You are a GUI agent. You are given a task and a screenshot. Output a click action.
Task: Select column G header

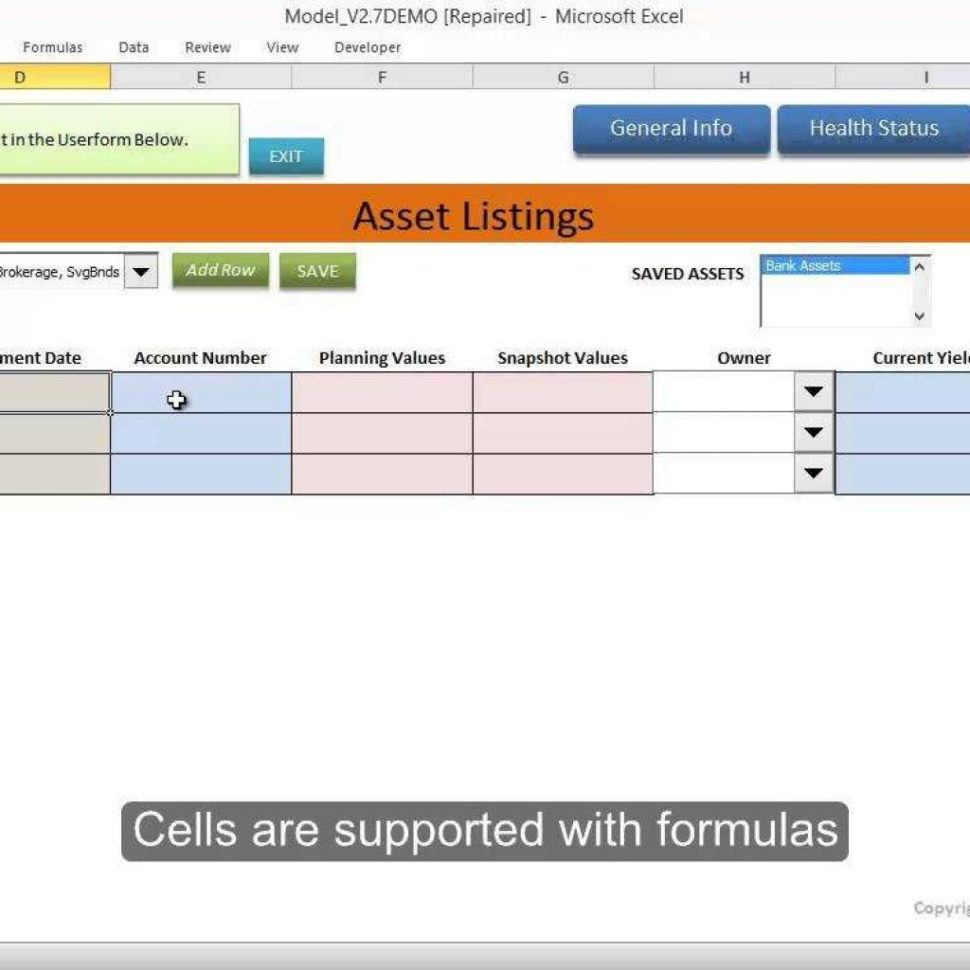[564, 77]
